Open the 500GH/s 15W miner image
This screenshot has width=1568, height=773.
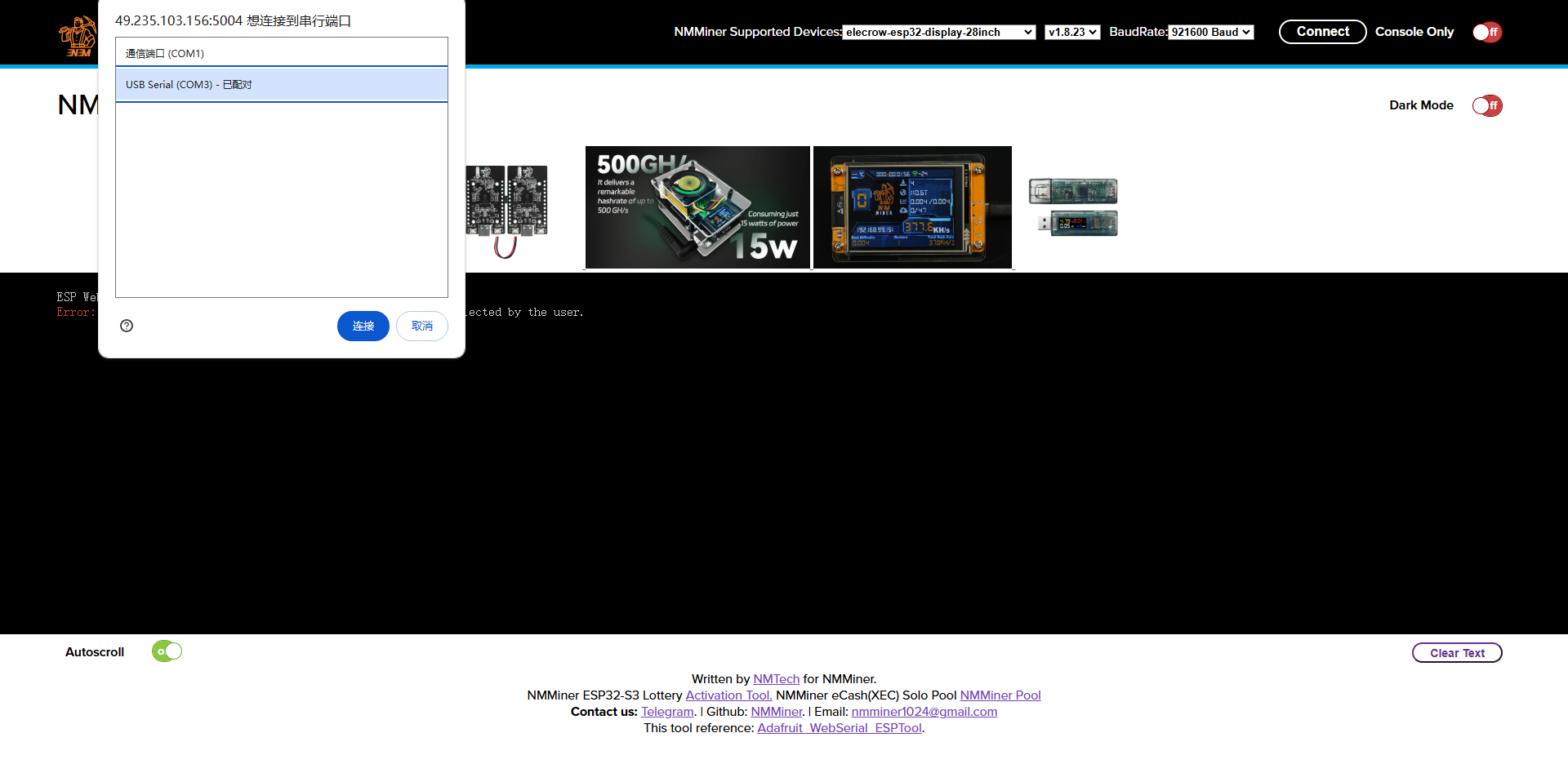click(x=697, y=207)
